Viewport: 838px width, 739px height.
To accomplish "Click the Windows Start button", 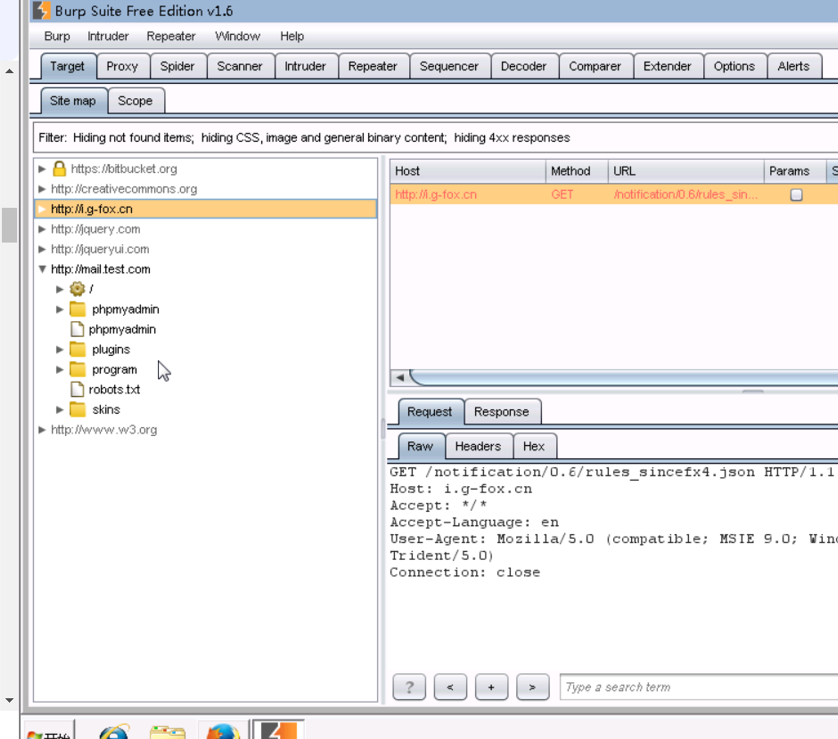I will coord(48,731).
